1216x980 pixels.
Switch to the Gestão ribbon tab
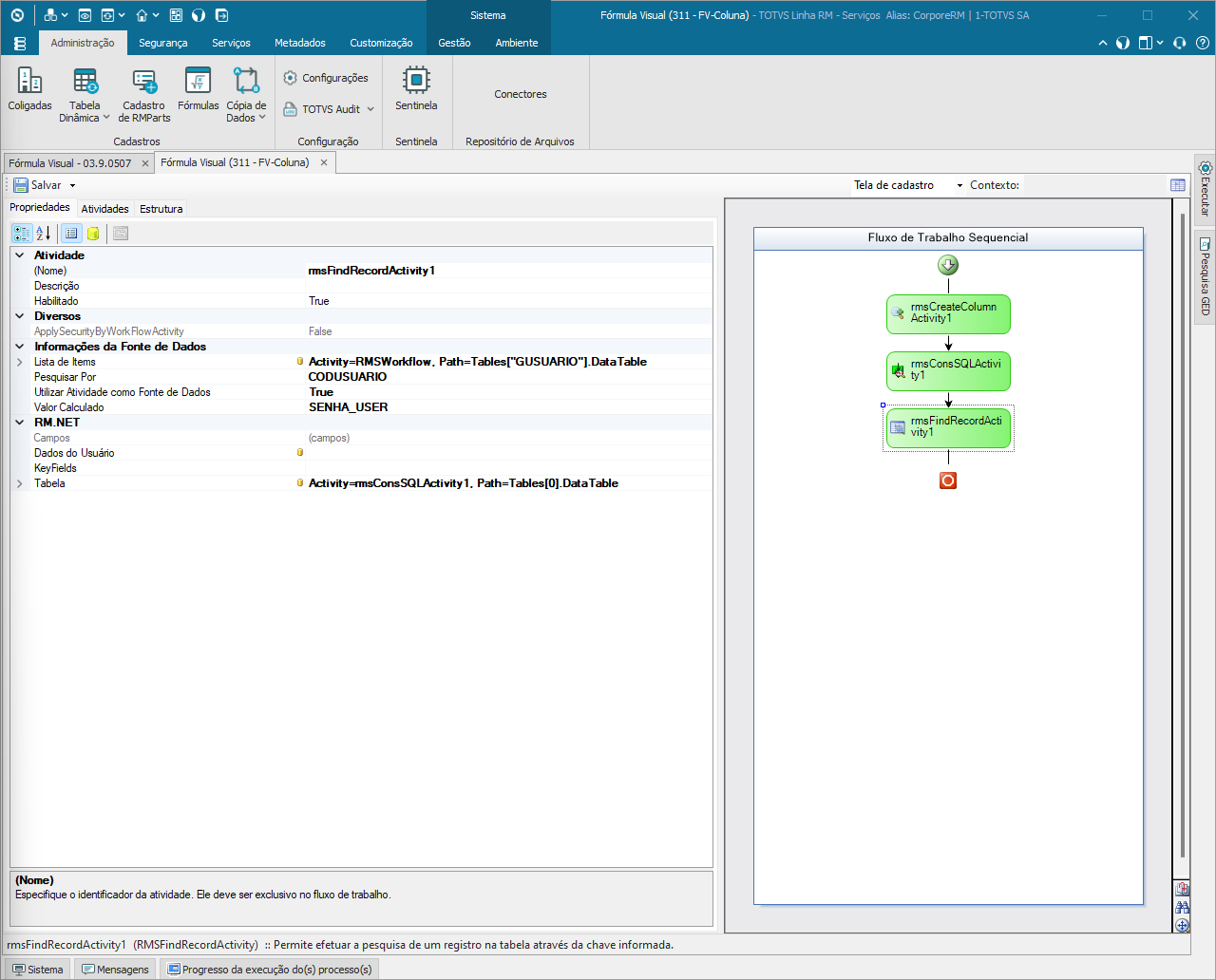[x=454, y=43]
